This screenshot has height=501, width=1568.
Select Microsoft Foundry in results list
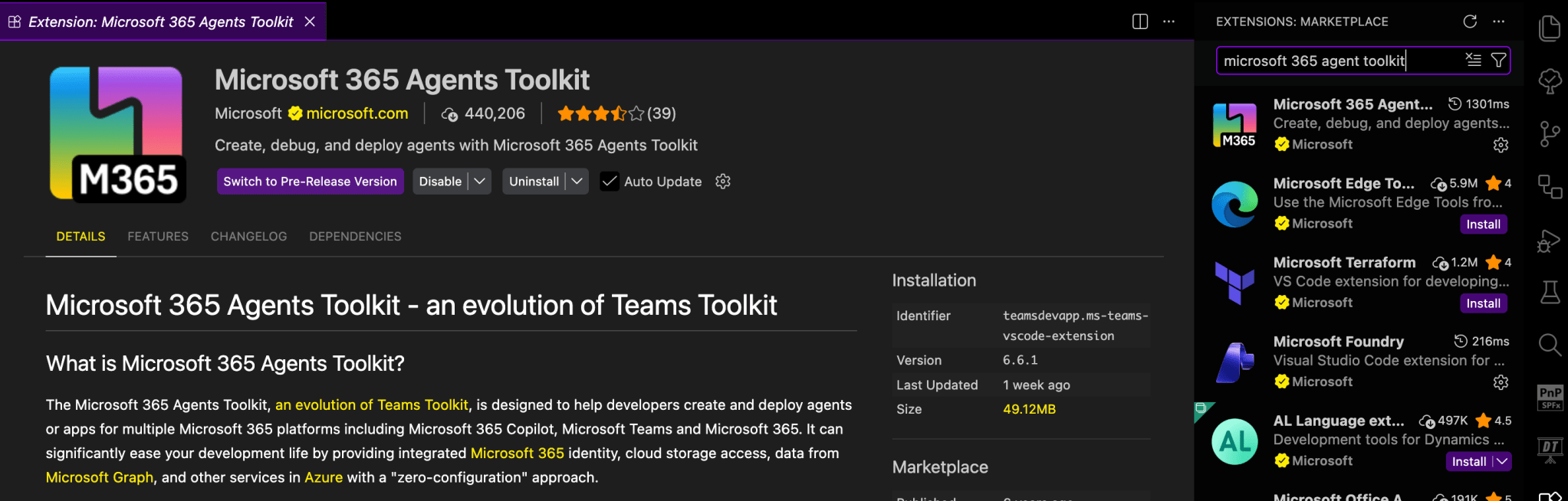[1338, 342]
